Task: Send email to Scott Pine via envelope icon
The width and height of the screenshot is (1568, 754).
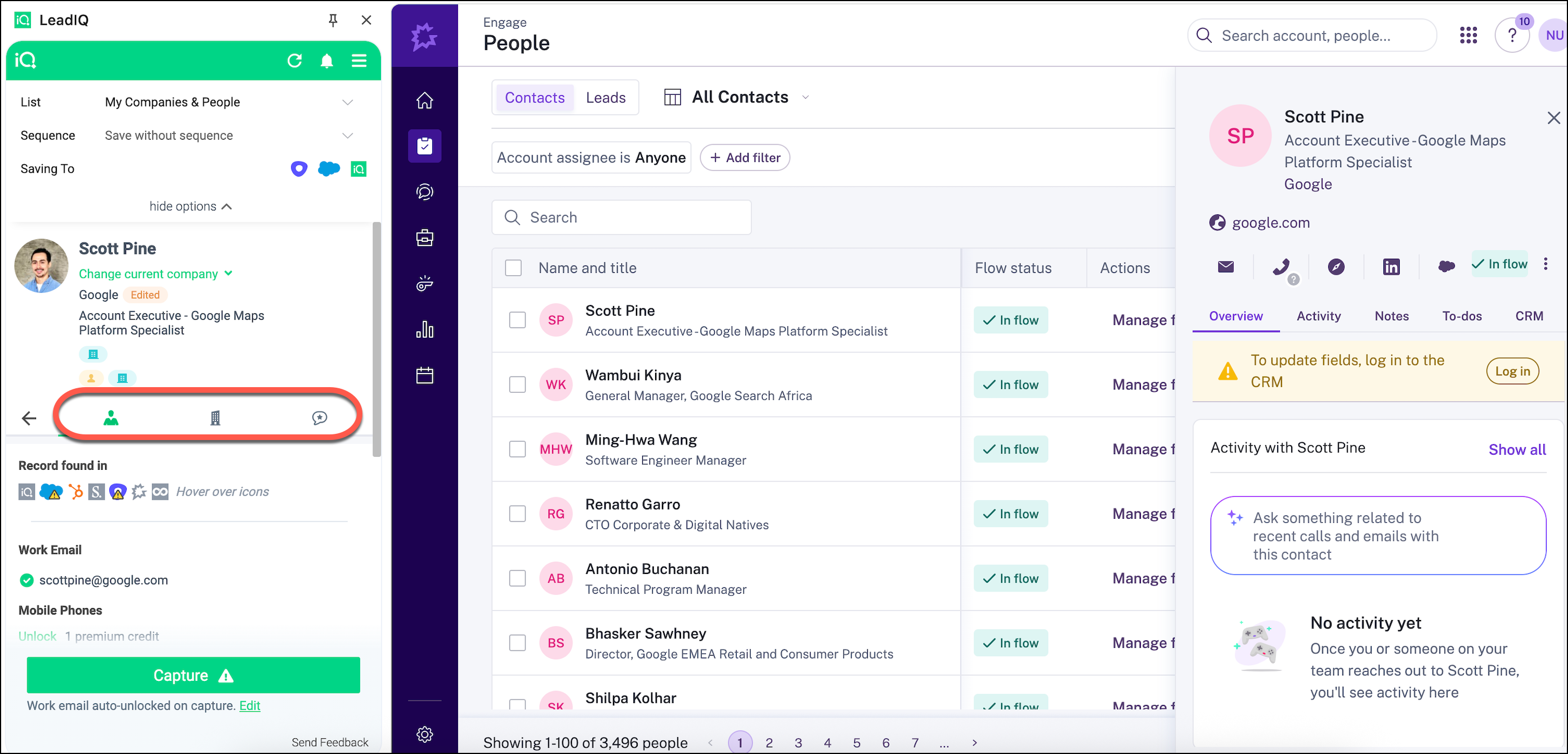Action: tap(1226, 267)
